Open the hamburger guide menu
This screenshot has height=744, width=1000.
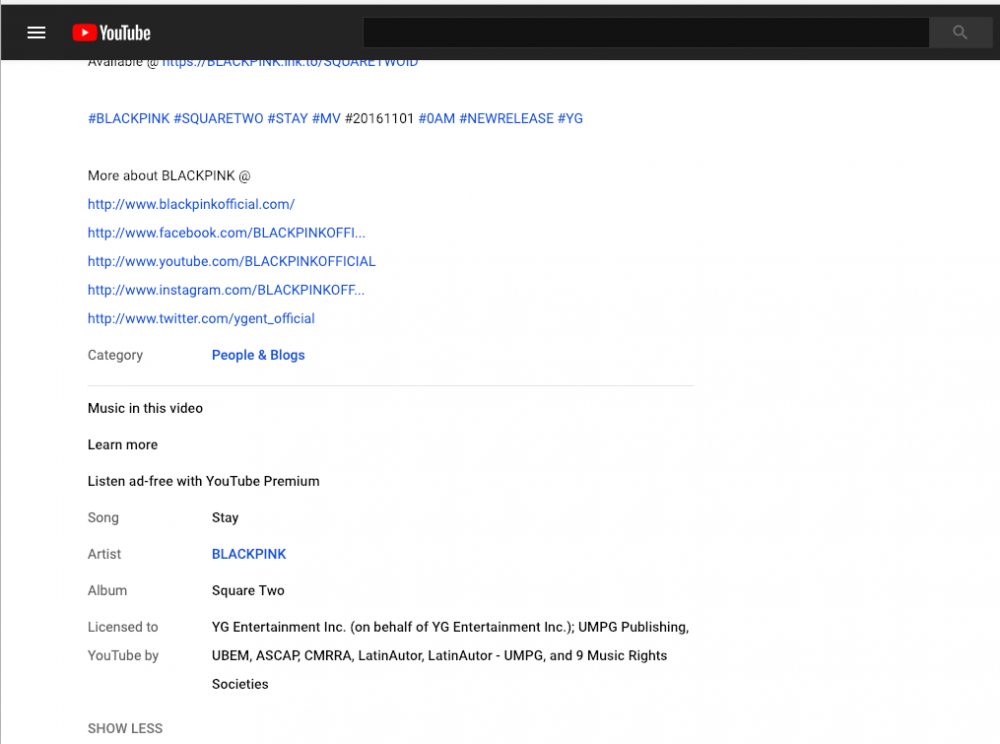coord(37,33)
